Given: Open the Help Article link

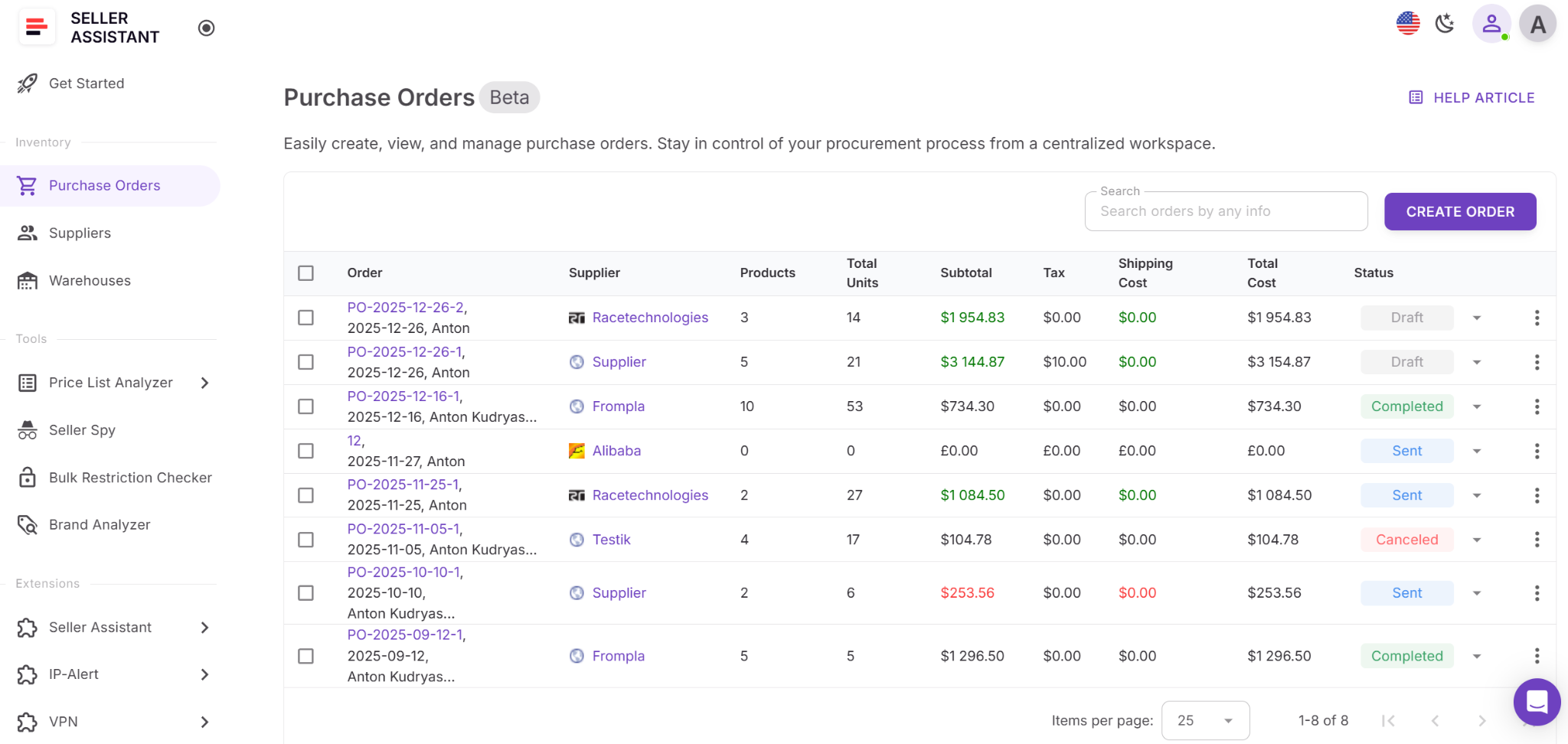Looking at the screenshot, I should [x=1472, y=98].
